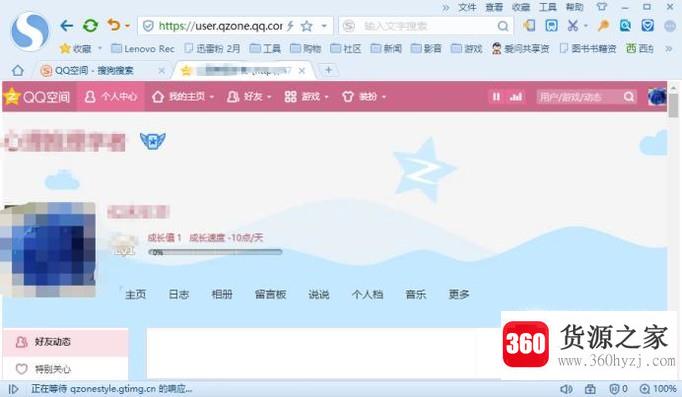Open the 收藏 menu in the menu bar
This screenshot has height=397, width=682.
(x=521, y=7)
